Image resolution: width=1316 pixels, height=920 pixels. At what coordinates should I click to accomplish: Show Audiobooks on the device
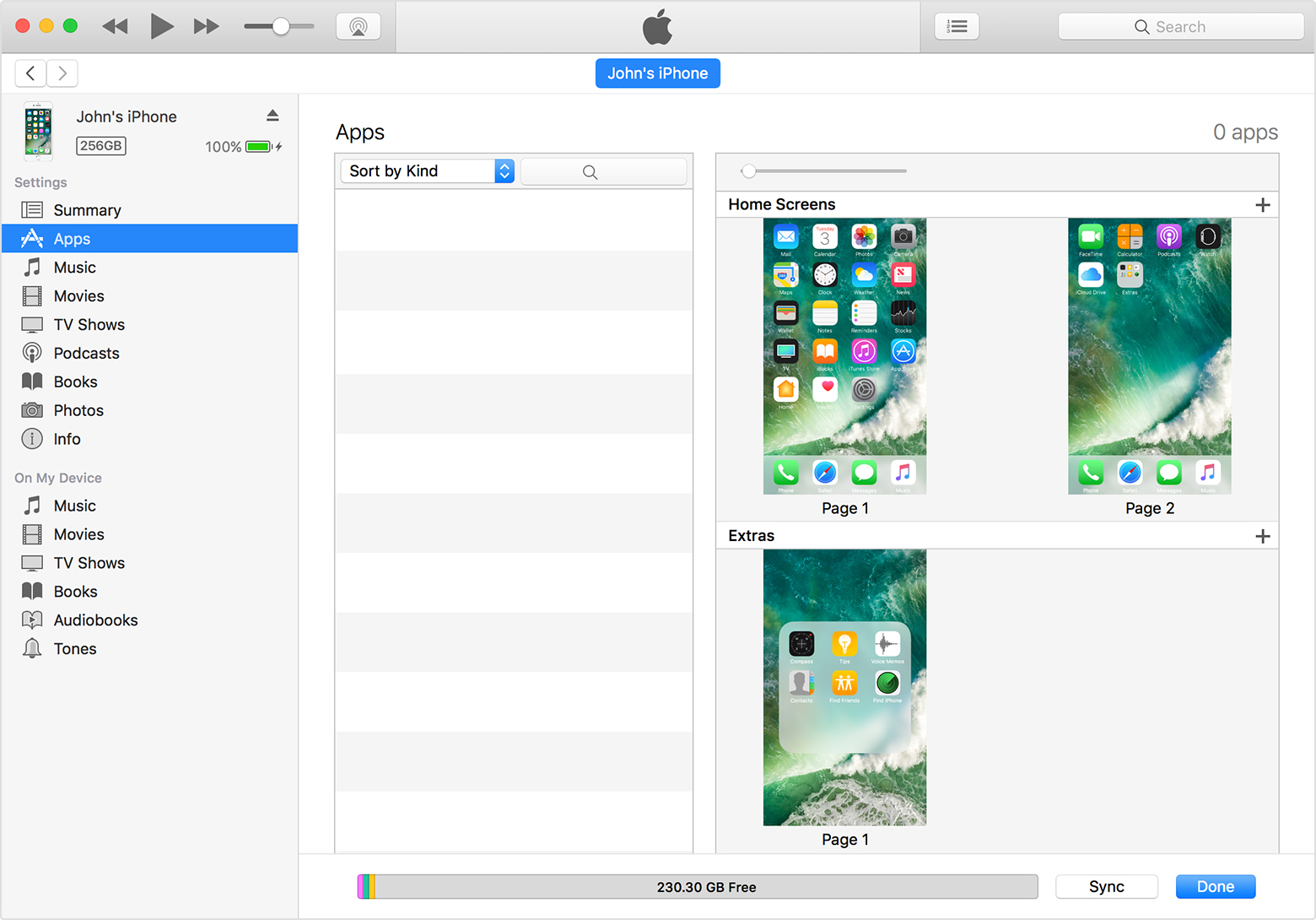tap(149, 620)
